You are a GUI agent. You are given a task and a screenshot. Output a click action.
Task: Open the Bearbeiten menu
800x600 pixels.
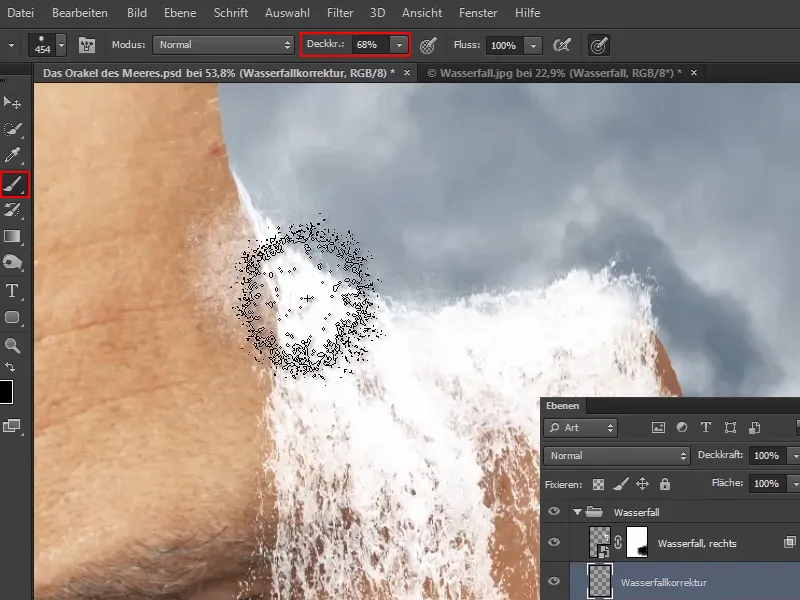click(80, 13)
